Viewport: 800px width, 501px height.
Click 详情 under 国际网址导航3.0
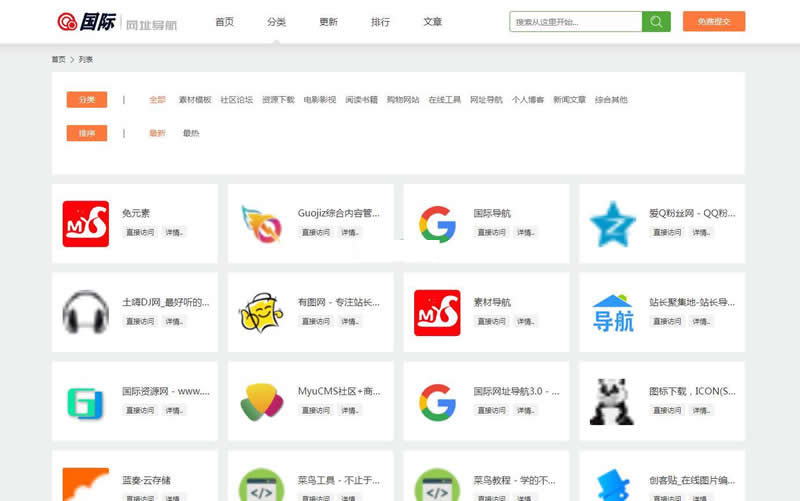coord(526,410)
